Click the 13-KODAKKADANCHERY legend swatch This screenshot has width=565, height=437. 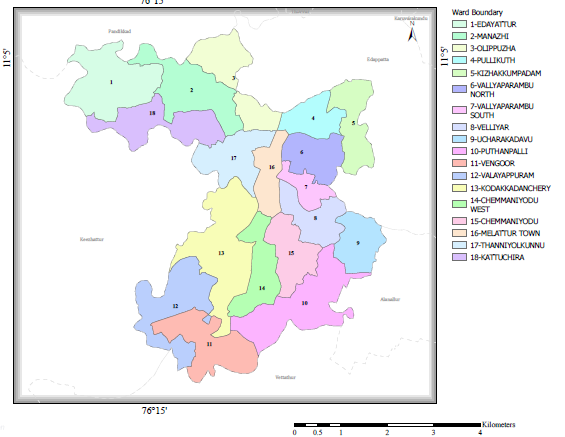[x=459, y=188]
